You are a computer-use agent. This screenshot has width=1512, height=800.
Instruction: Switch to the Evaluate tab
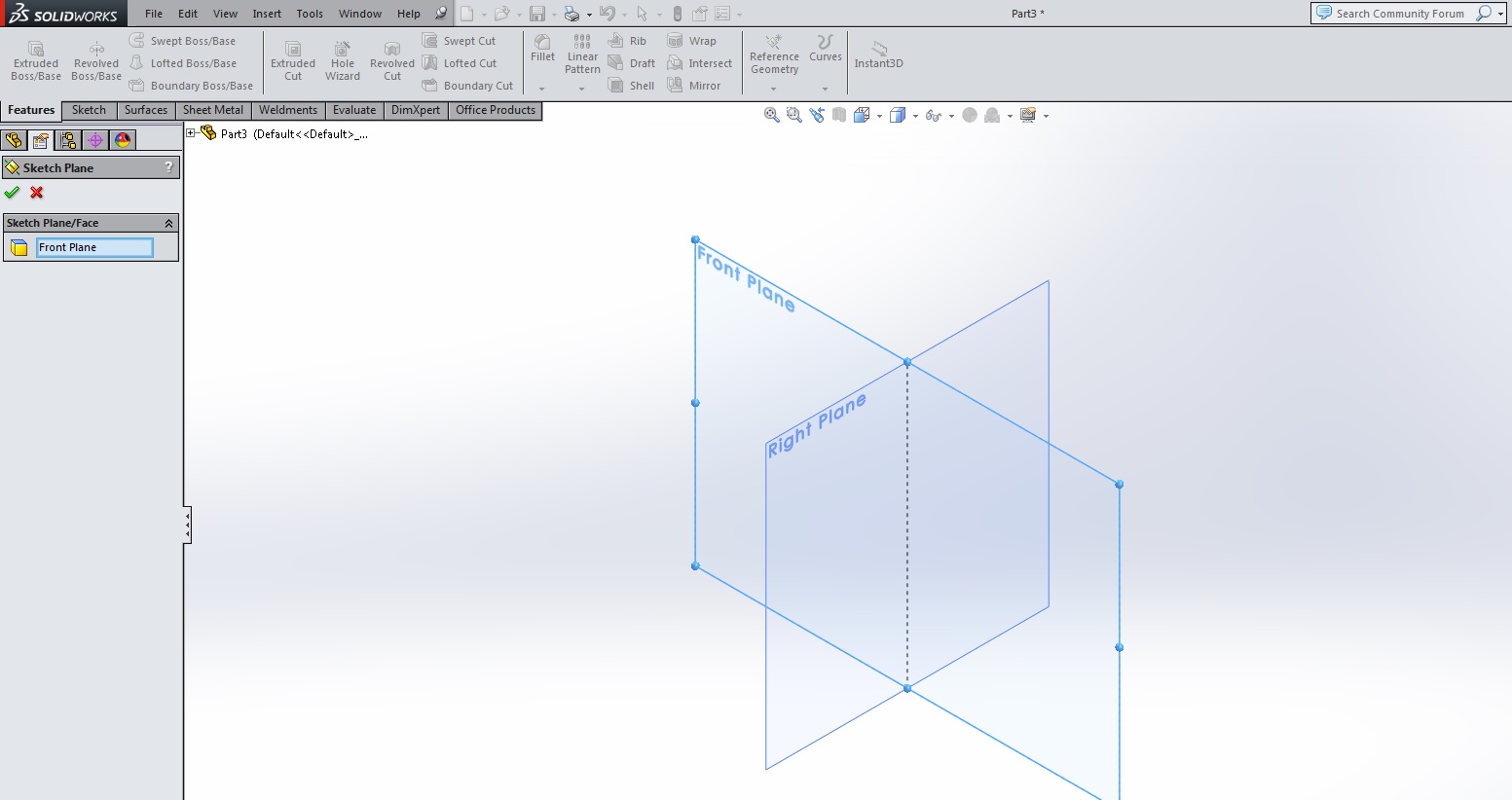pos(353,110)
